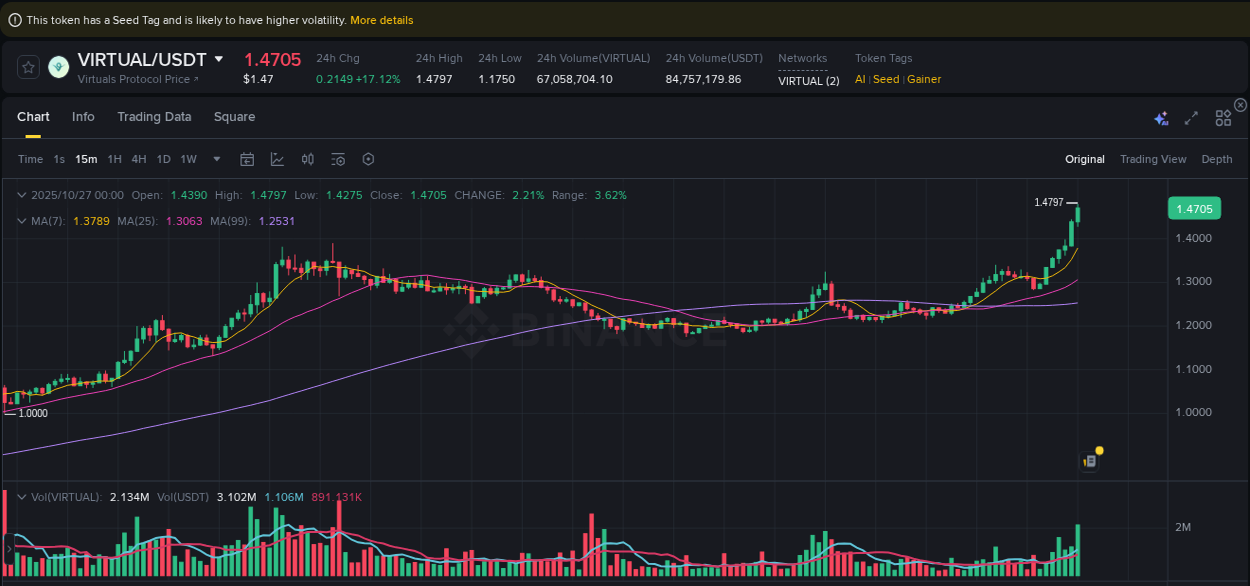Image resolution: width=1250 pixels, height=586 pixels.
Task: Open the date range calendar icon
Action: point(247,159)
